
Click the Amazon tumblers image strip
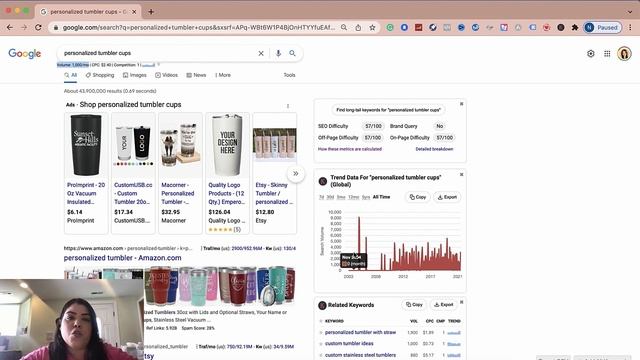click(180, 286)
